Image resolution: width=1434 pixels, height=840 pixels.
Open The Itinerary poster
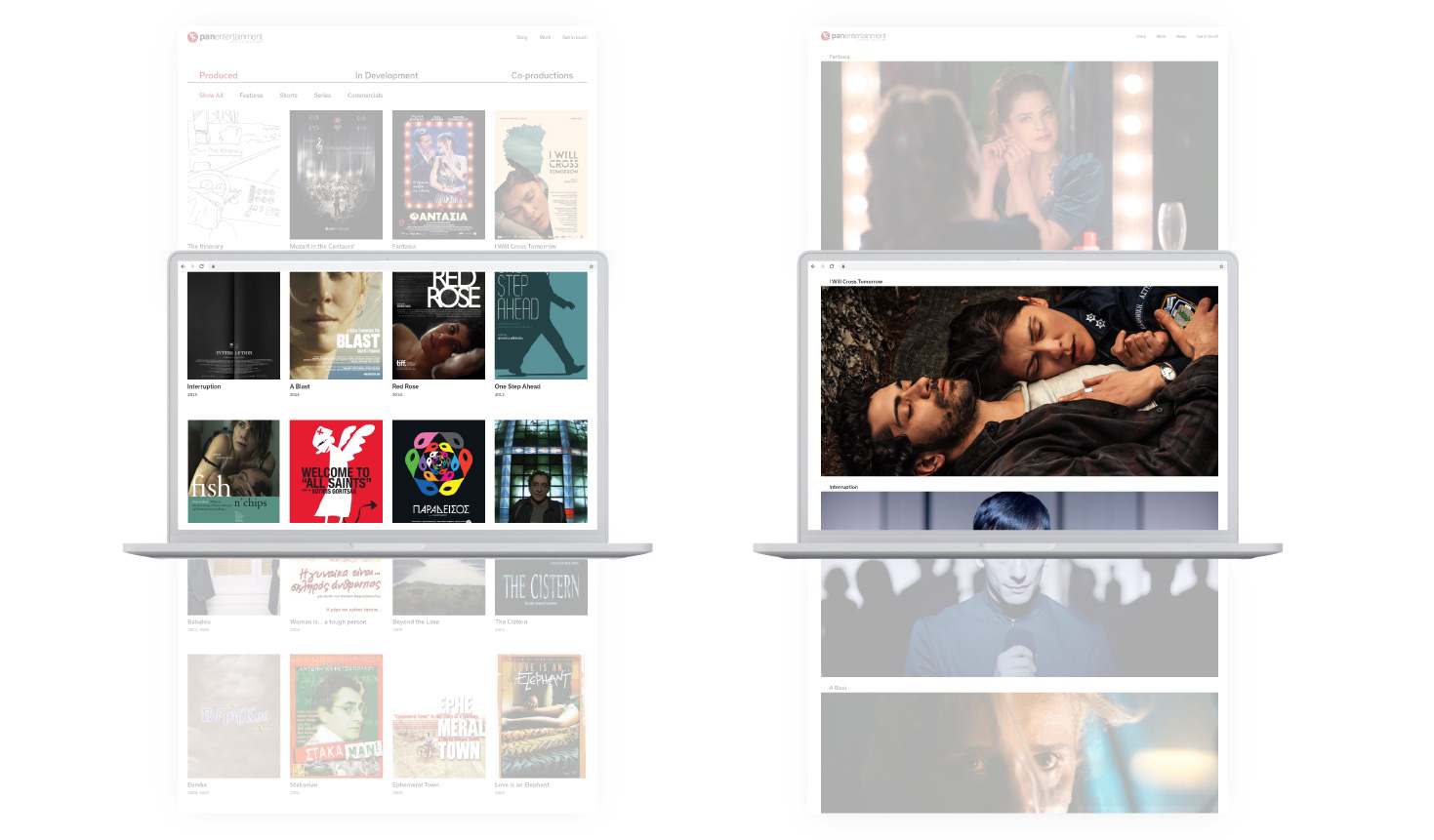coord(233,175)
